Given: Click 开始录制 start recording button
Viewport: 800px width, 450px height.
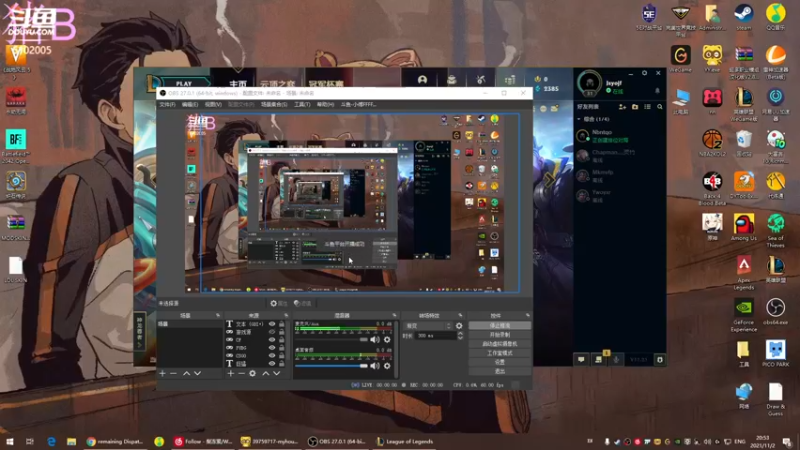Looking at the screenshot, I should click(499, 335).
